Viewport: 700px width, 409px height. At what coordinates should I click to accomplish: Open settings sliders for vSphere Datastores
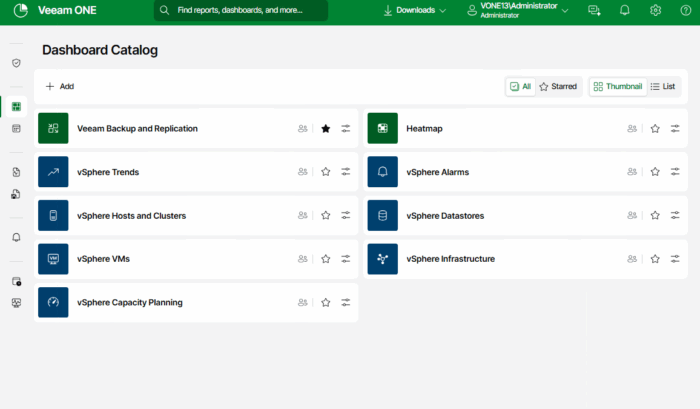pyautogui.click(x=675, y=215)
